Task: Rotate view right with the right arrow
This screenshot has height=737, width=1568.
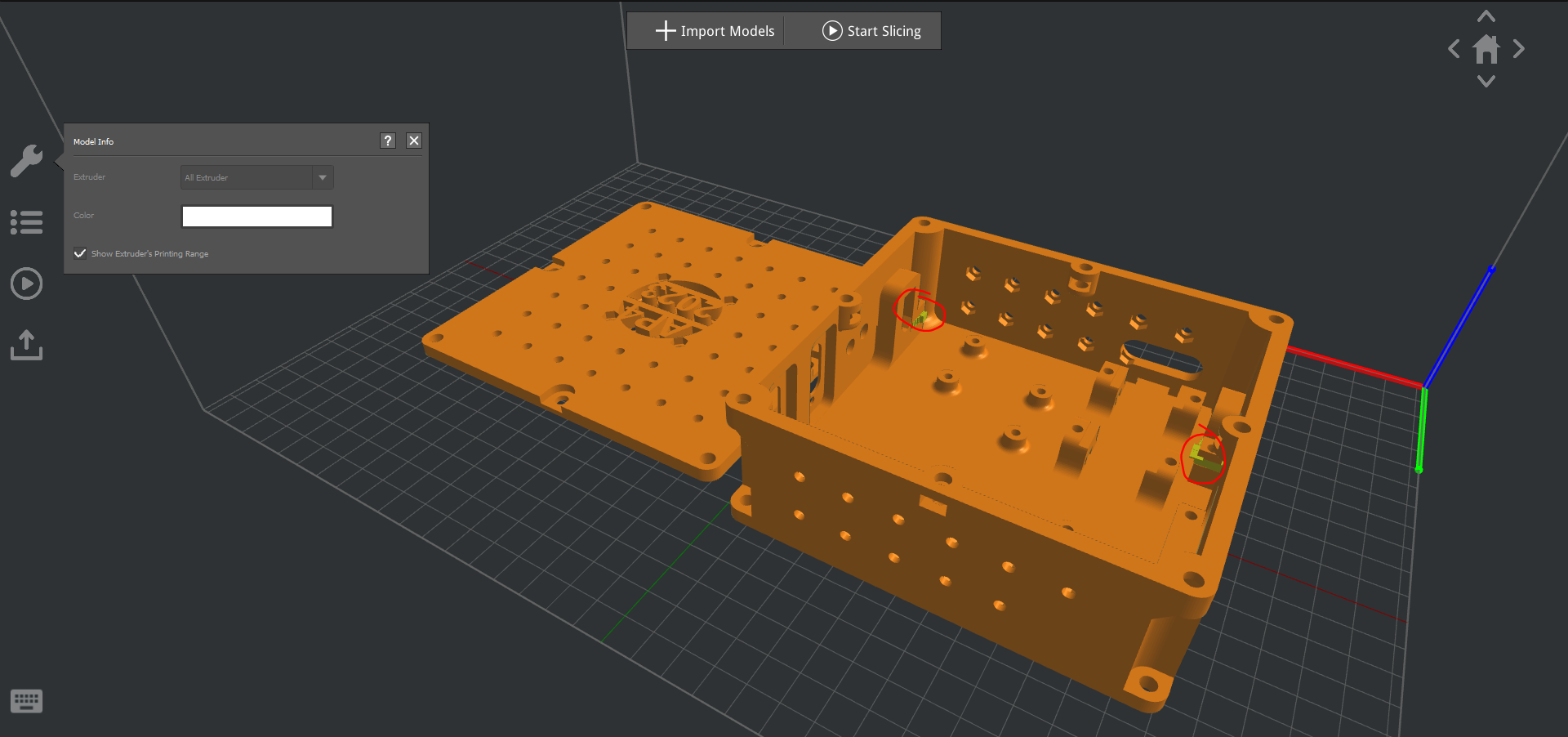Action: [1518, 49]
